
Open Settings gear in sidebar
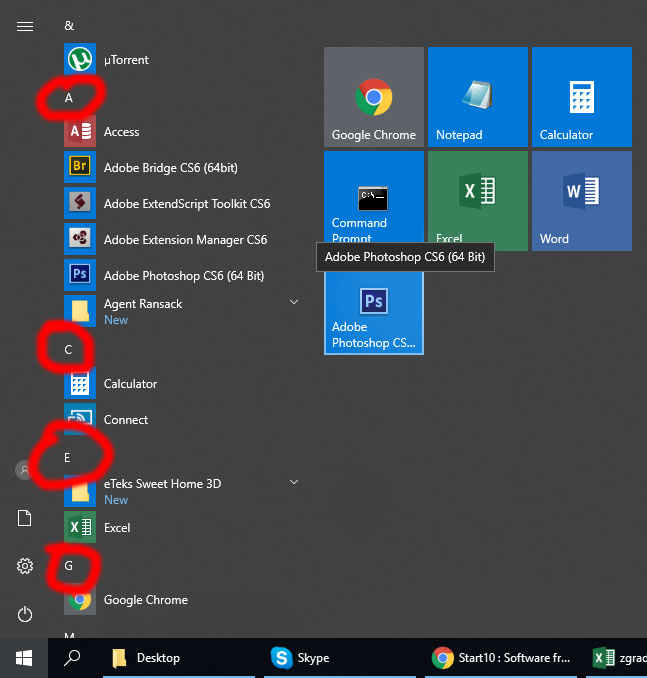click(x=25, y=566)
